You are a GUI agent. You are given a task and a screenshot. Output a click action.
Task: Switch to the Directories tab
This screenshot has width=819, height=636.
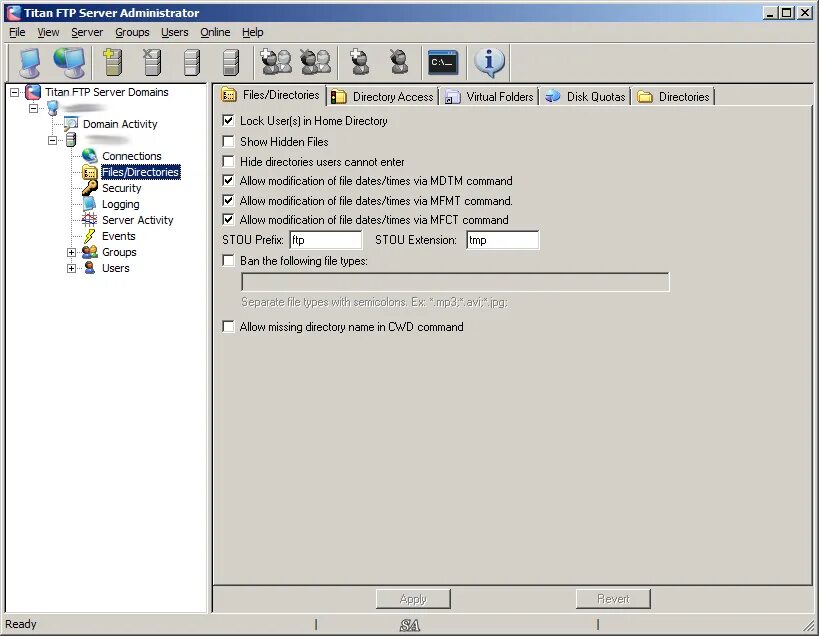[x=673, y=97]
